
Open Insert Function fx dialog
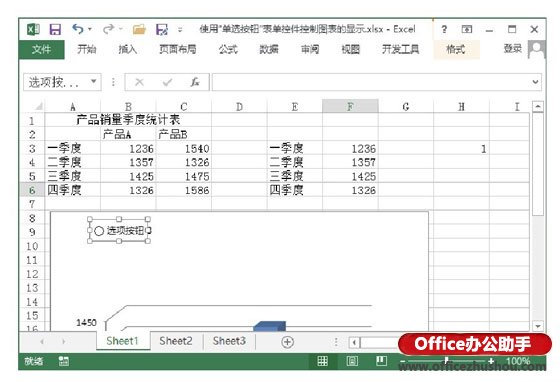195,82
